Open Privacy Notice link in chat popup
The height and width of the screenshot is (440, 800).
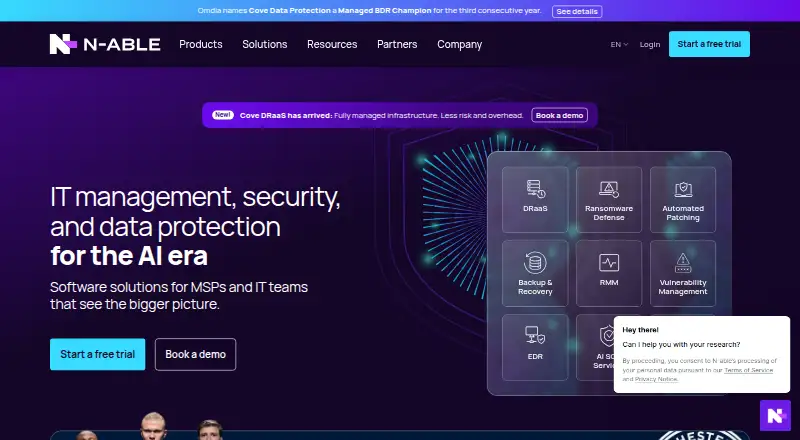click(x=657, y=379)
